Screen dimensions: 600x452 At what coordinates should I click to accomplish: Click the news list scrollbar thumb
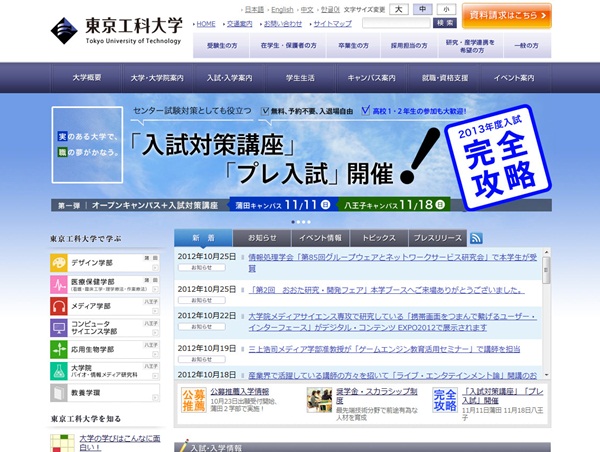tap(546, 270)
